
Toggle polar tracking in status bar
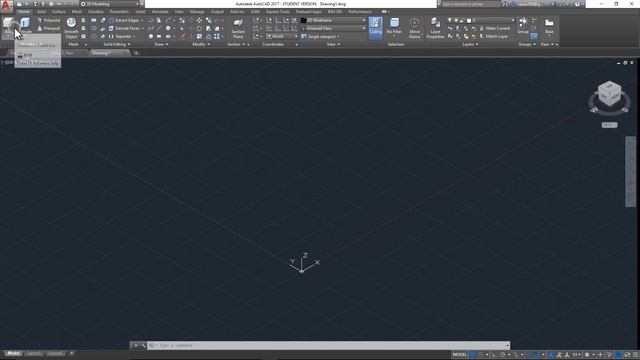click(x=502, y=355)
